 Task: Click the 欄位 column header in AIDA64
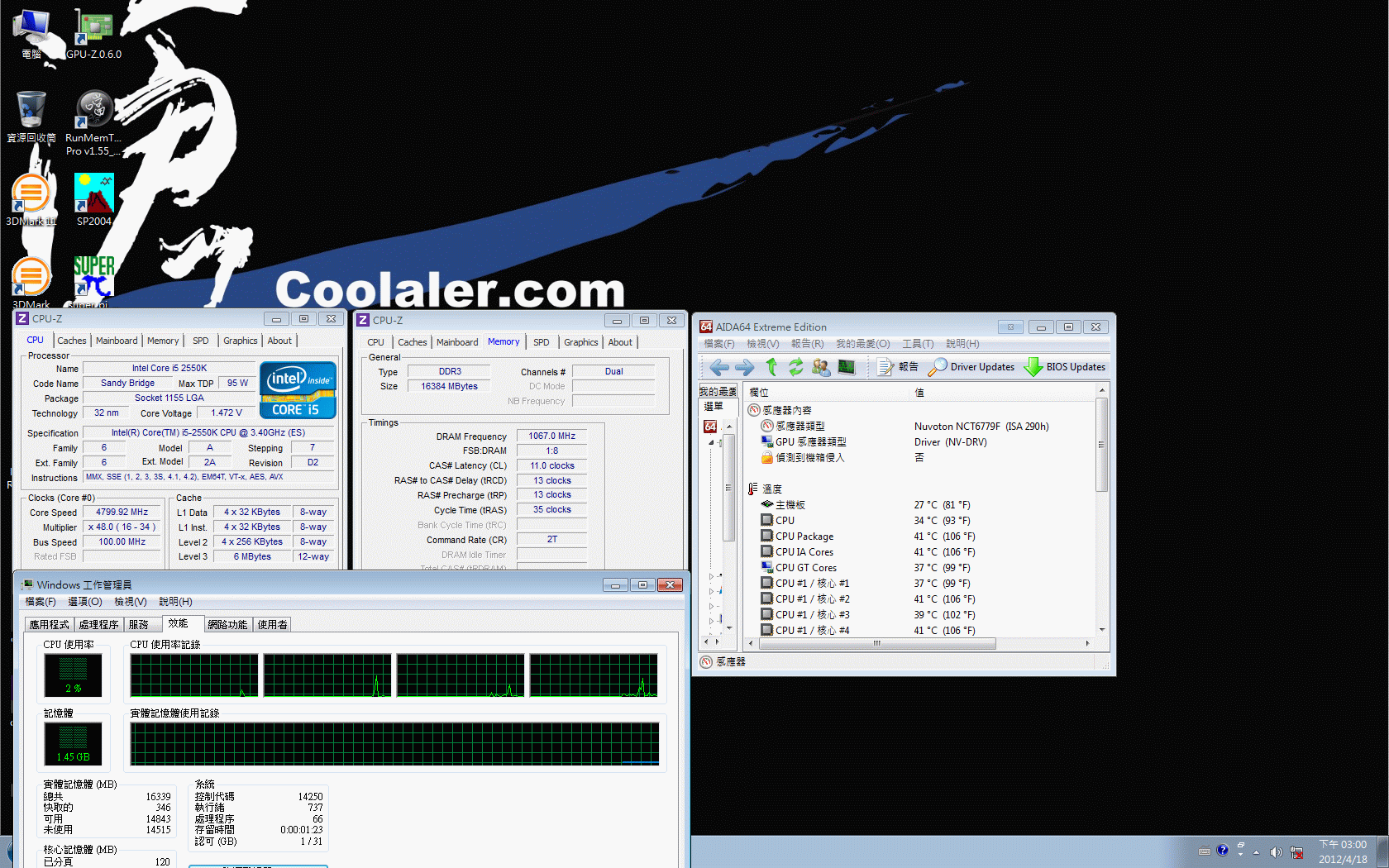coord(827,393)
